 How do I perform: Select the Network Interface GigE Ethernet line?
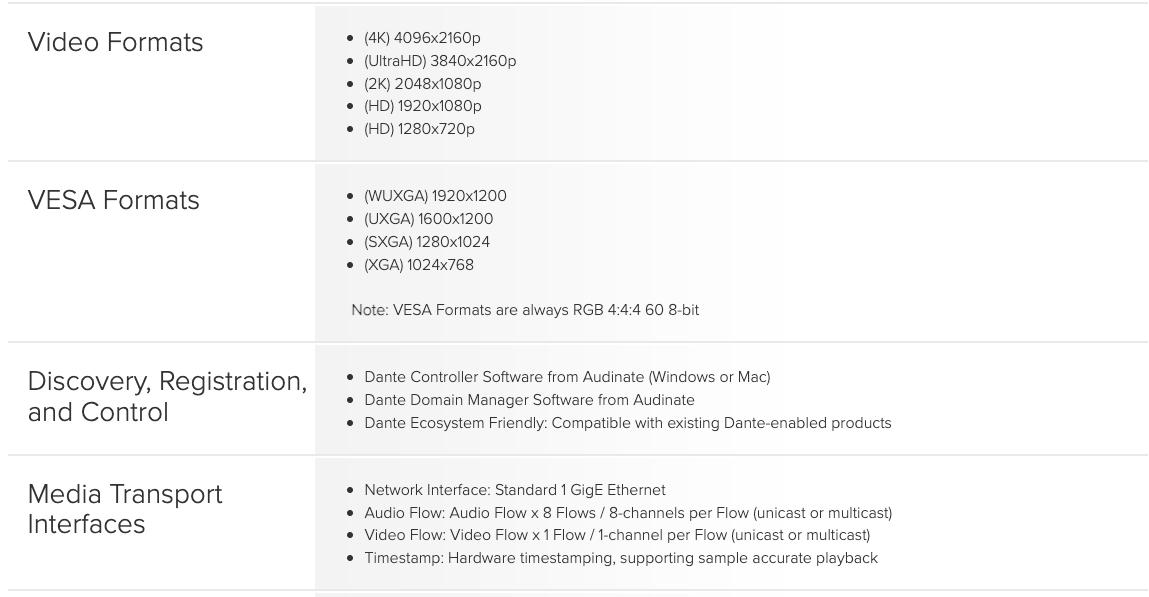pyautogui.click(x=514, y=490)
